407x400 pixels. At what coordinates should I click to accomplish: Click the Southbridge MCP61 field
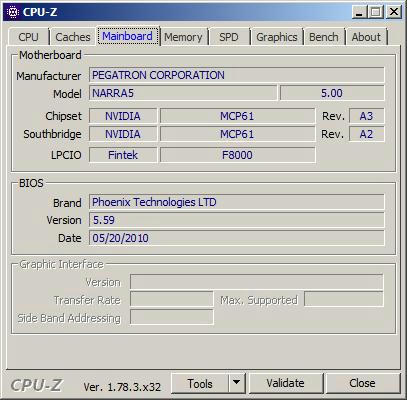pos(237,134)
